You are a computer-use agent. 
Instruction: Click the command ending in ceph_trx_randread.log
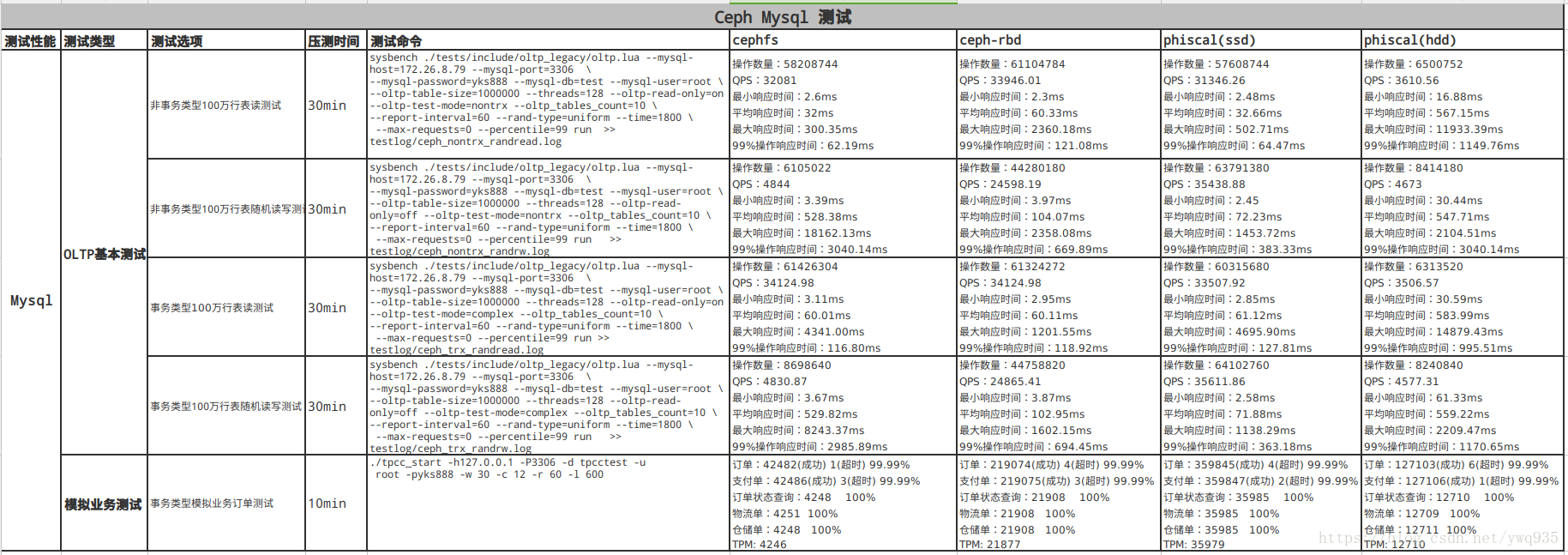click(548, 307)
